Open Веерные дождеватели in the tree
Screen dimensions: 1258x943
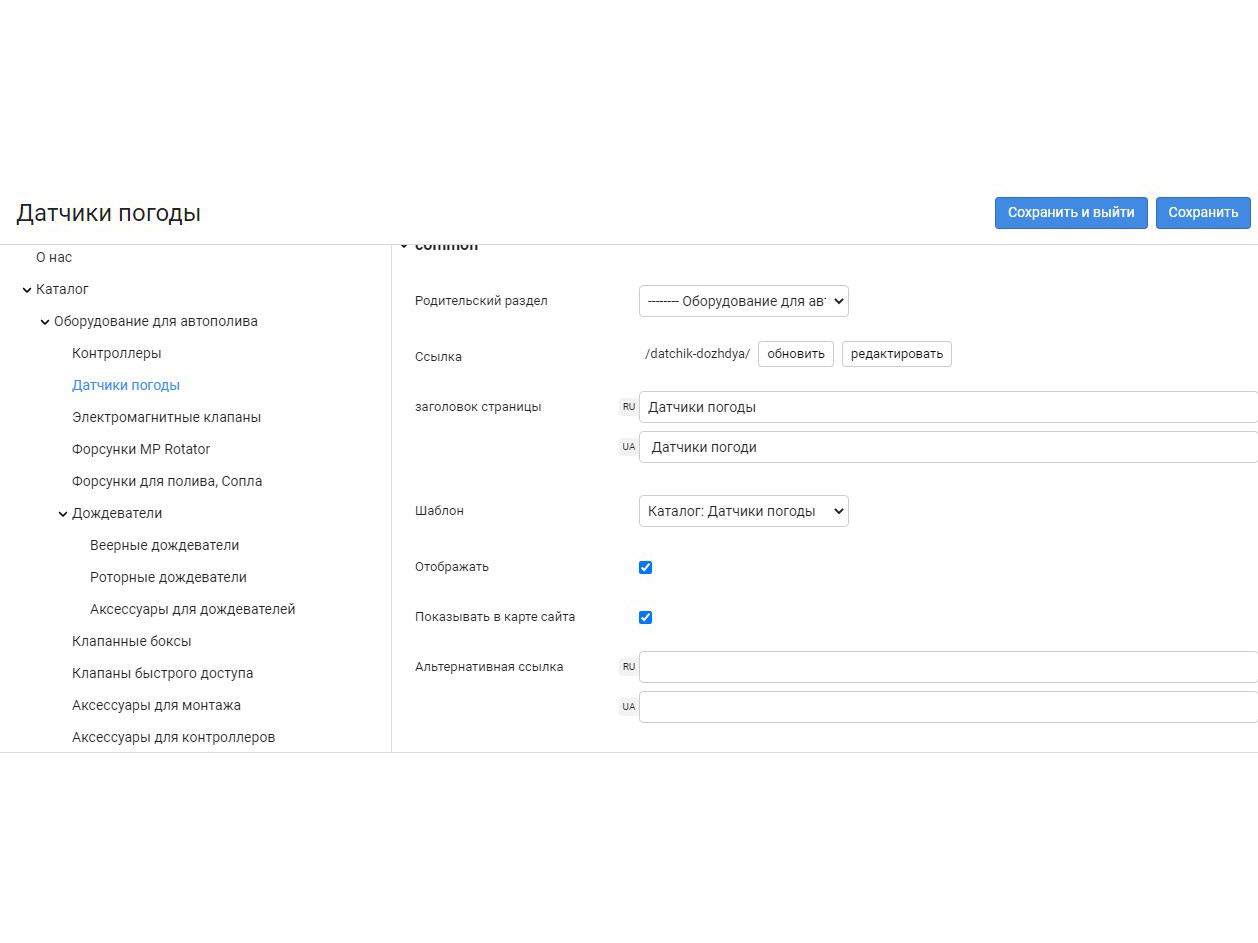pyautogui.click(x=164, y=545)
